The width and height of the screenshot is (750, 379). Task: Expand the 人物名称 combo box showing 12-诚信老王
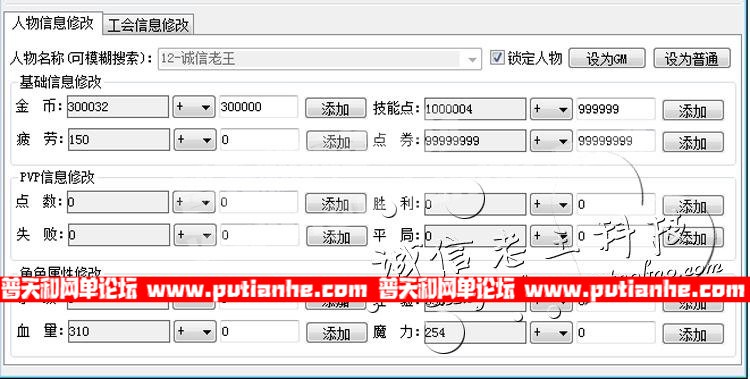point(320,59)
